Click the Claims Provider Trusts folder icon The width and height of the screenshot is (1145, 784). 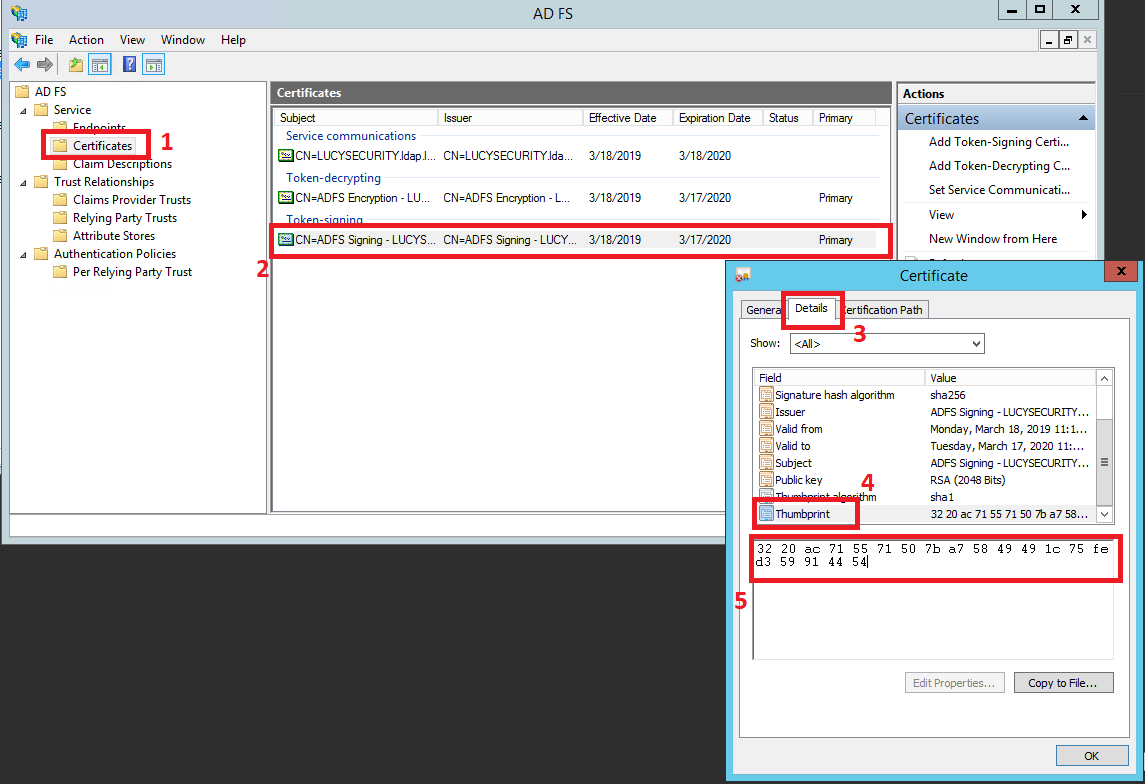tap(61, 199)
